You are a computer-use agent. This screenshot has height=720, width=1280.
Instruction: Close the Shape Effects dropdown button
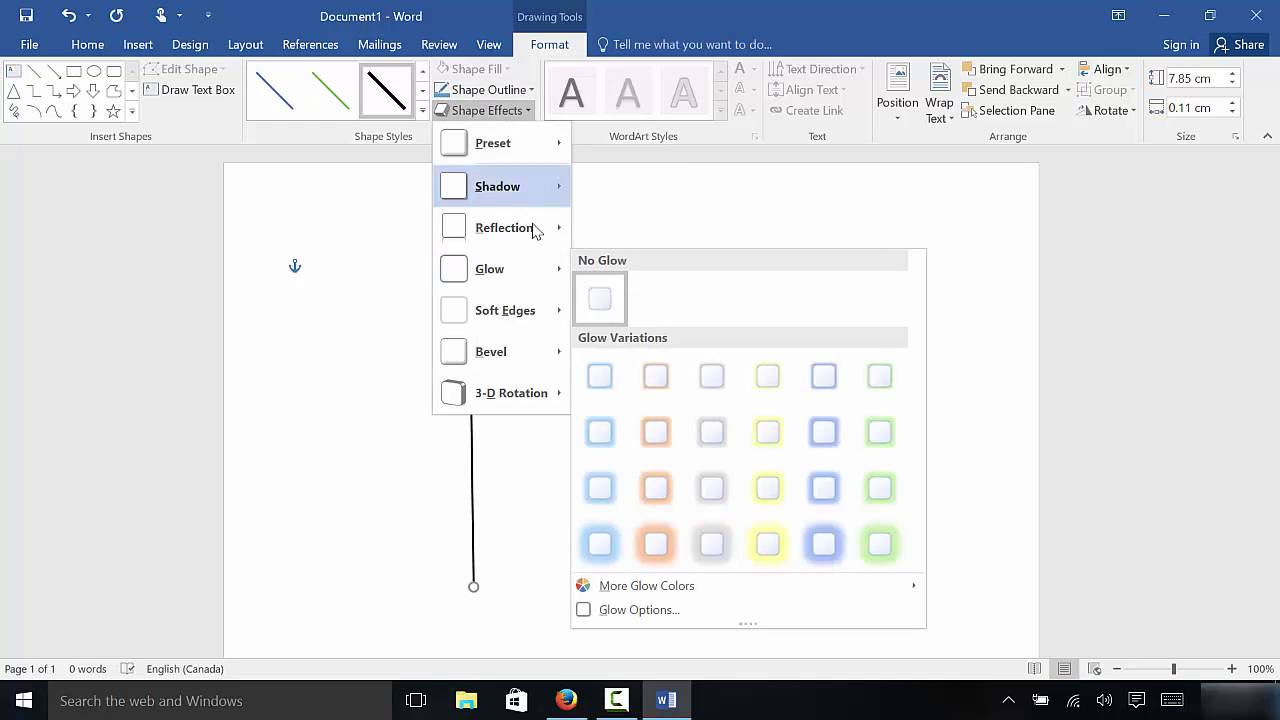(483, 110)
